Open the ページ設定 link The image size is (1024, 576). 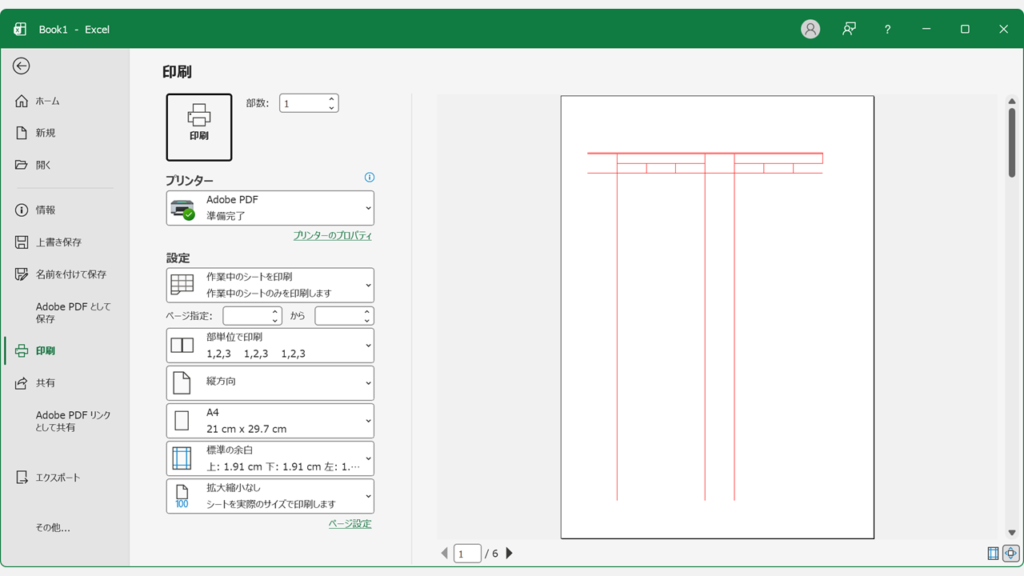tap(350, 524)
